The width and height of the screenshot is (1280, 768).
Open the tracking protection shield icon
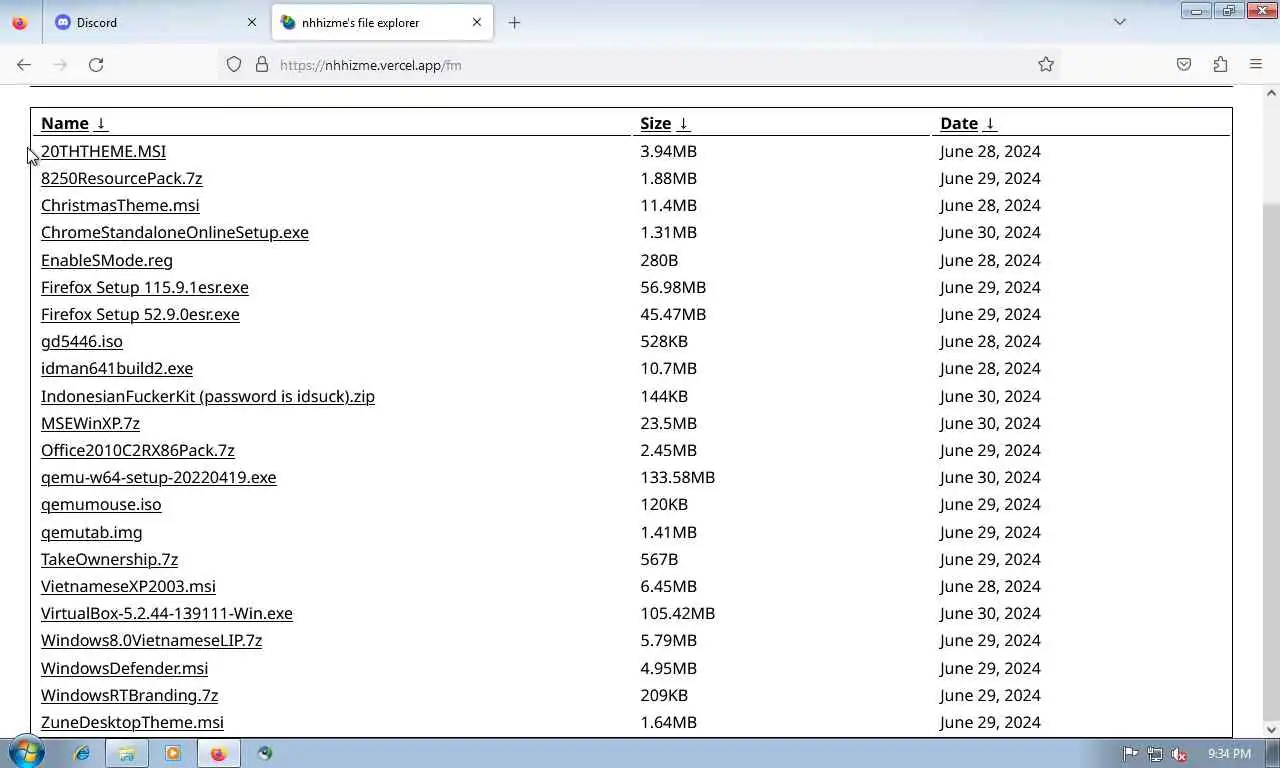[234, 65]
